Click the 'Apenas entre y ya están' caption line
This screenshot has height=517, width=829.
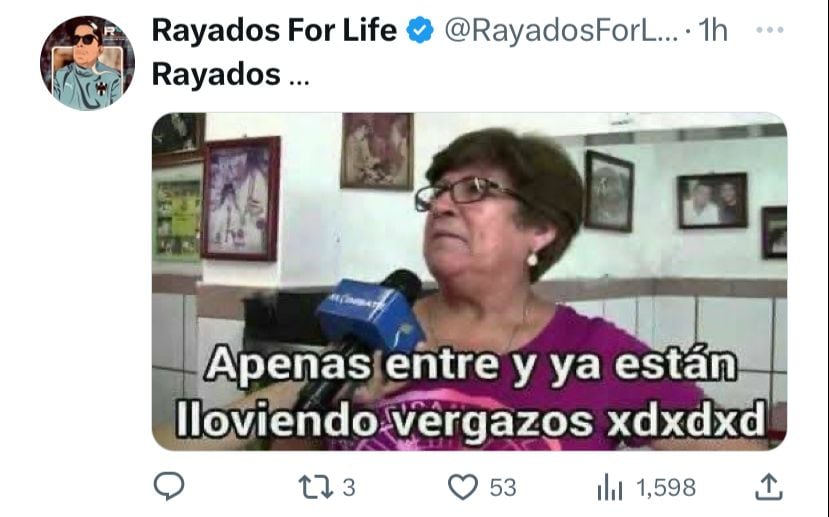(x=471, y=365)
